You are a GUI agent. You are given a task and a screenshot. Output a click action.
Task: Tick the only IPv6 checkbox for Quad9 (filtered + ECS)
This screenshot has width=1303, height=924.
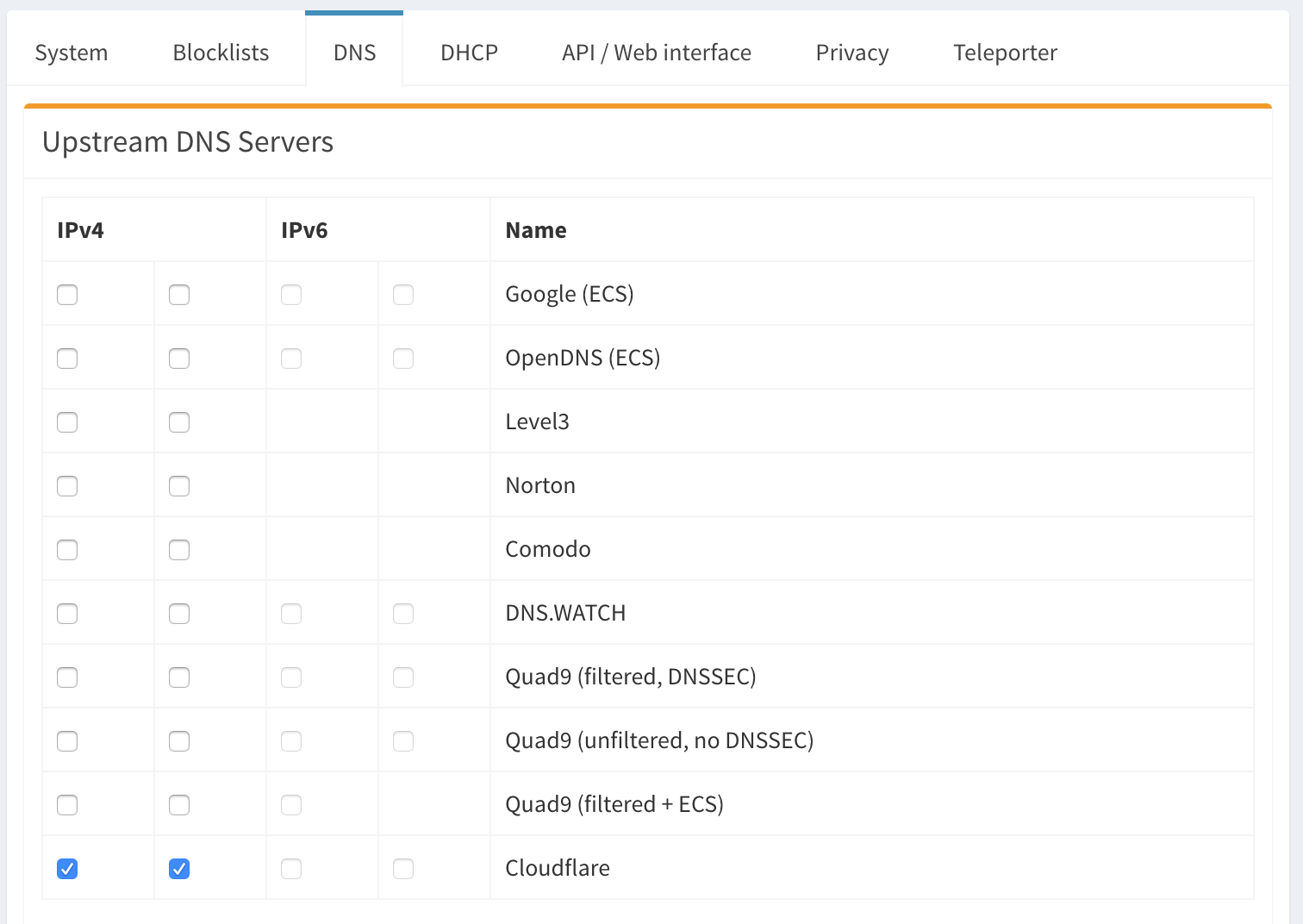[x=291, y=805]
